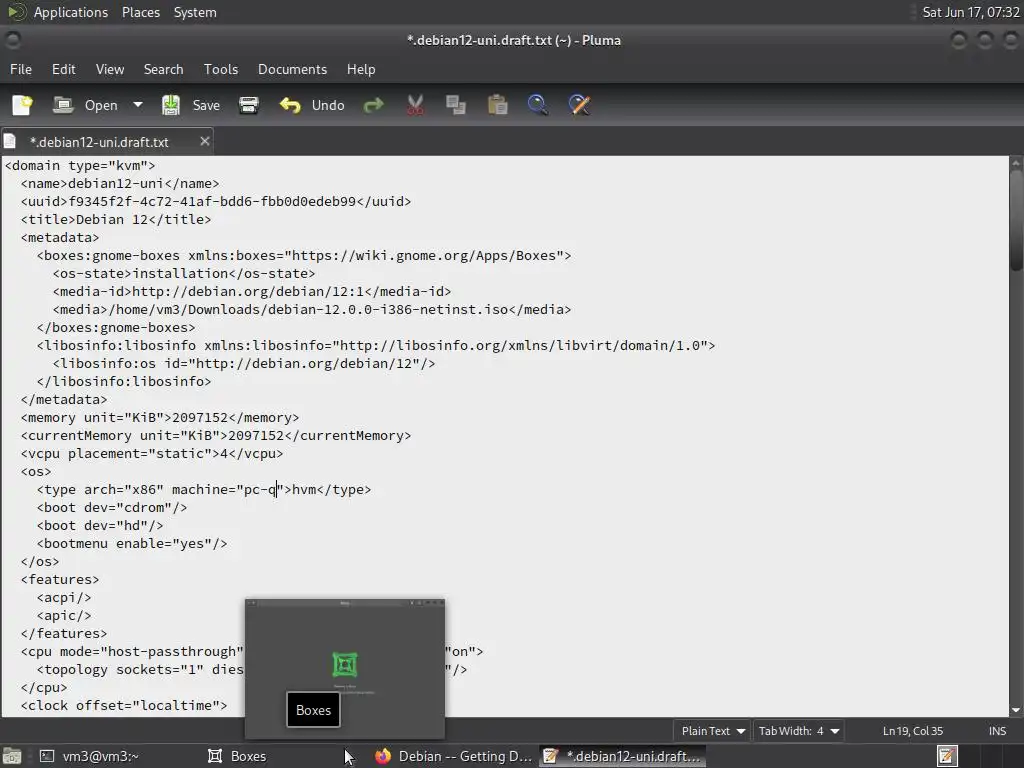
Task: Click the currentMemory 2097152 line
Action: [216, 436]
